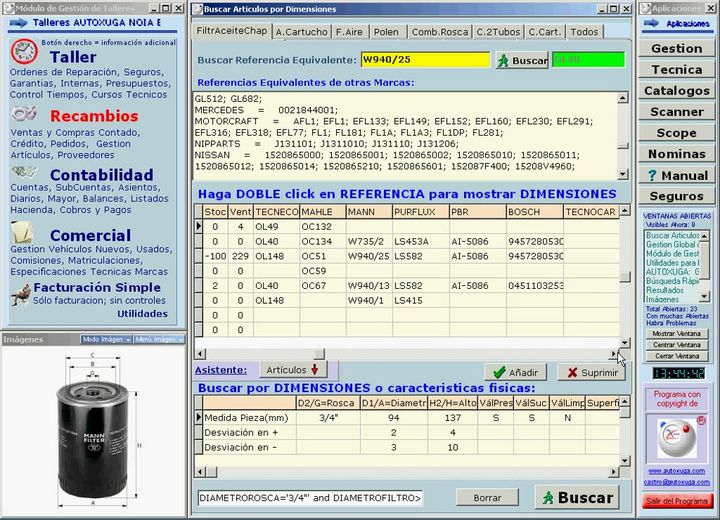Click the blue arrow icon beside Talleres AUTOXUGA
The height and width of the screenshot is (520, 720).
[x=18, y=23]
